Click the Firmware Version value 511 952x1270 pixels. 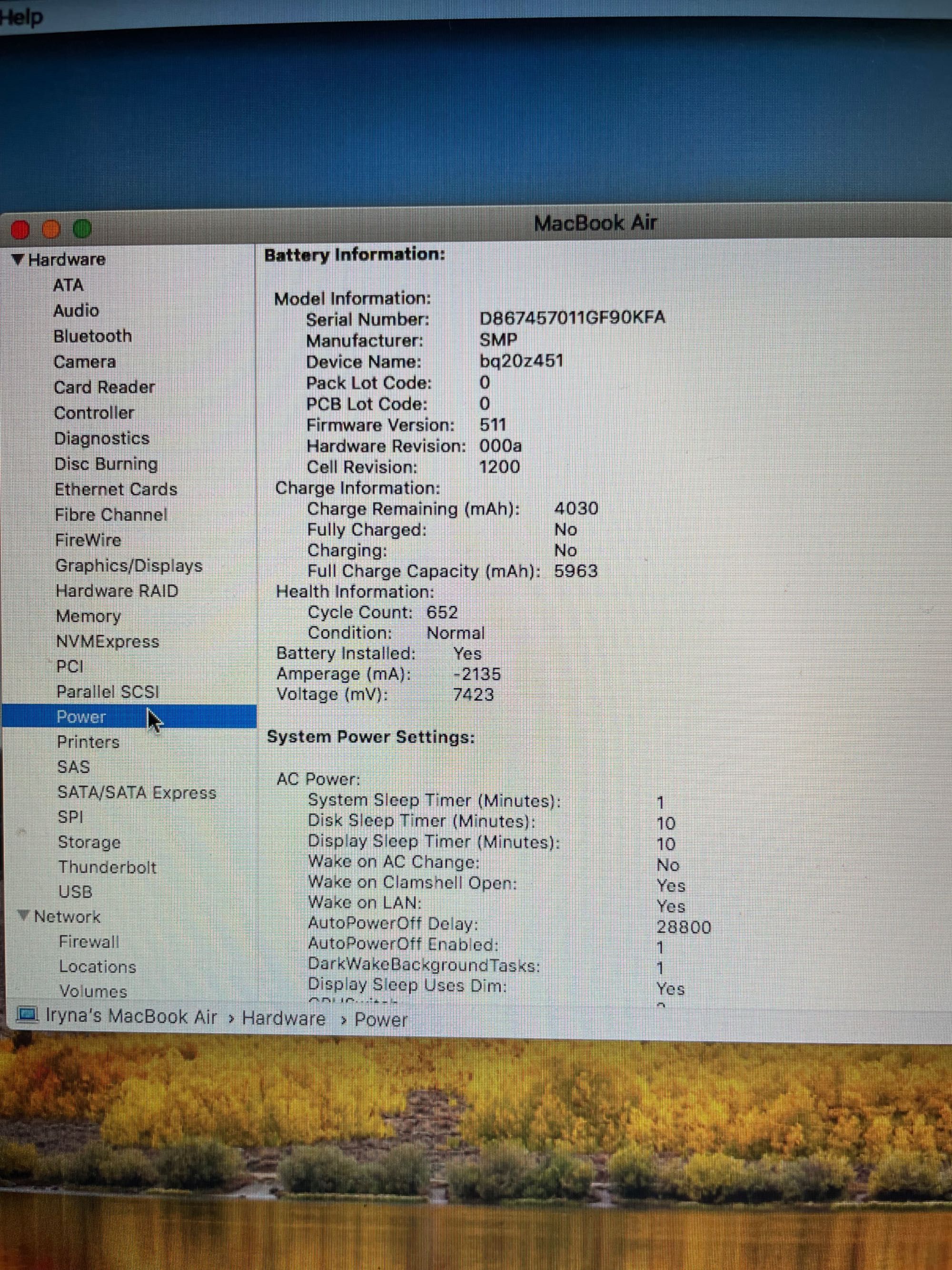click(x=493, y=425)
